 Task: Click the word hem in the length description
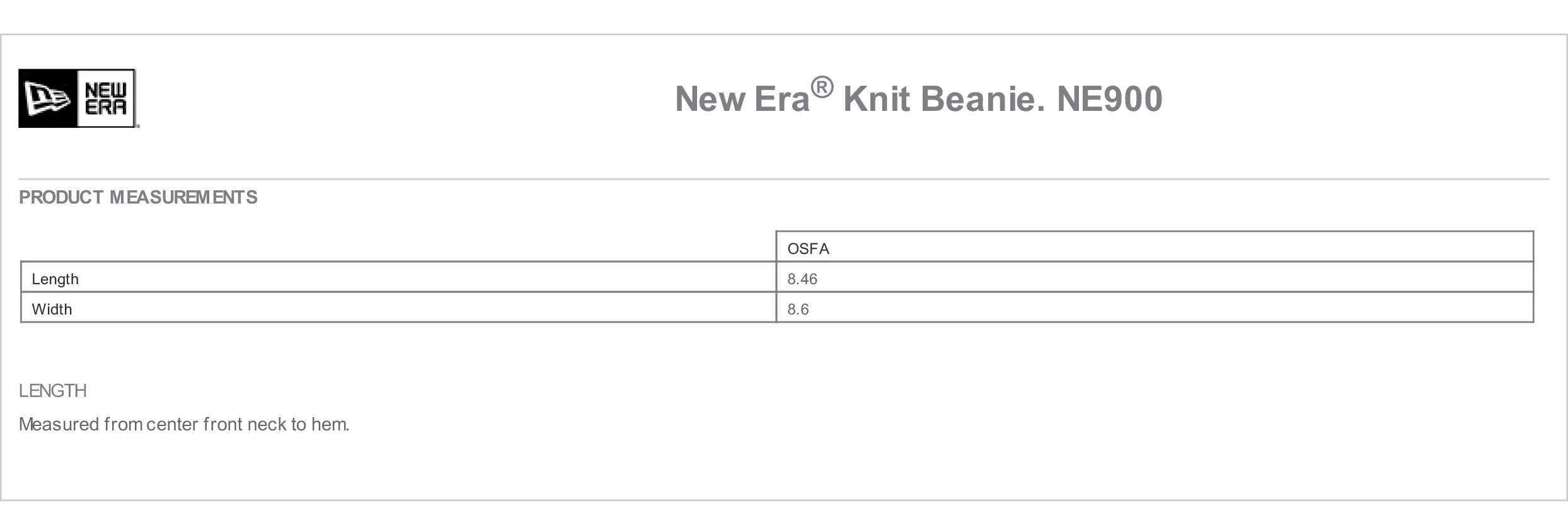click(330, 424)
